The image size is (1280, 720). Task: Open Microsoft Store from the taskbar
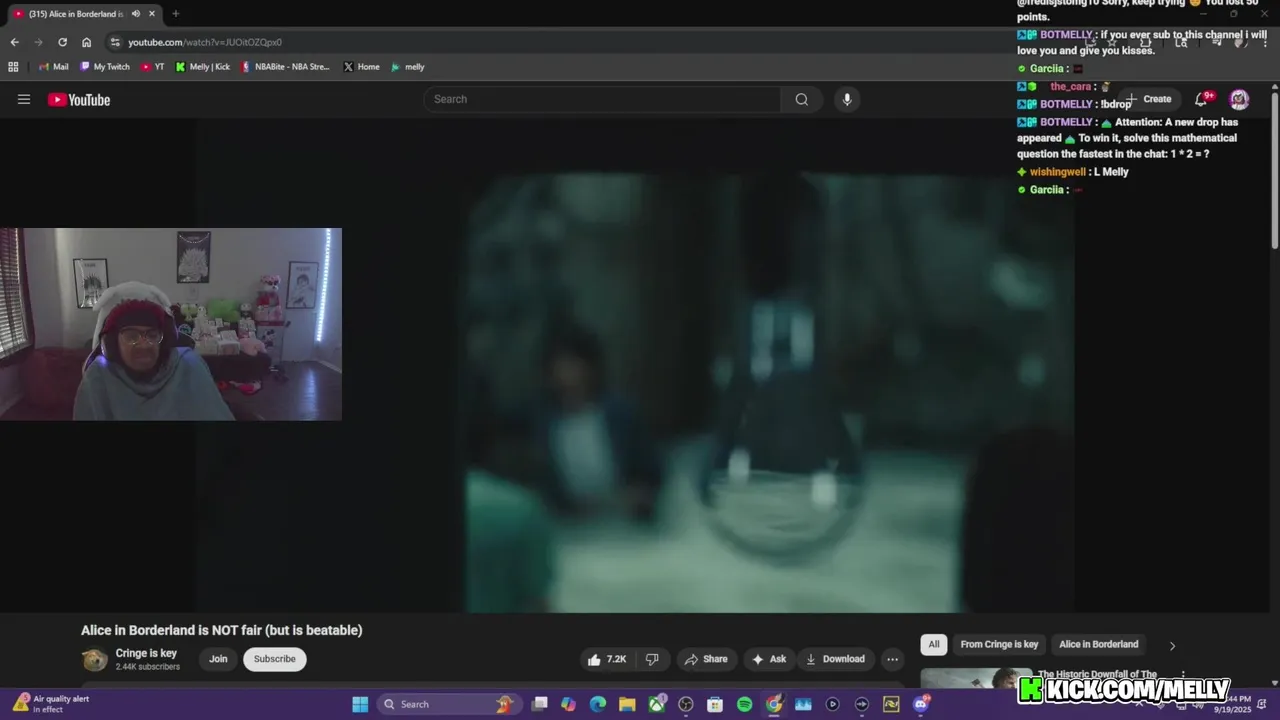point(715,704)
